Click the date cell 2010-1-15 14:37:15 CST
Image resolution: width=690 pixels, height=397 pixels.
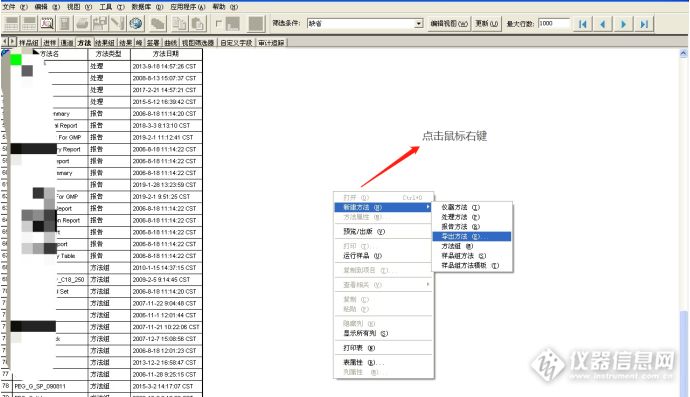(166, 268)
